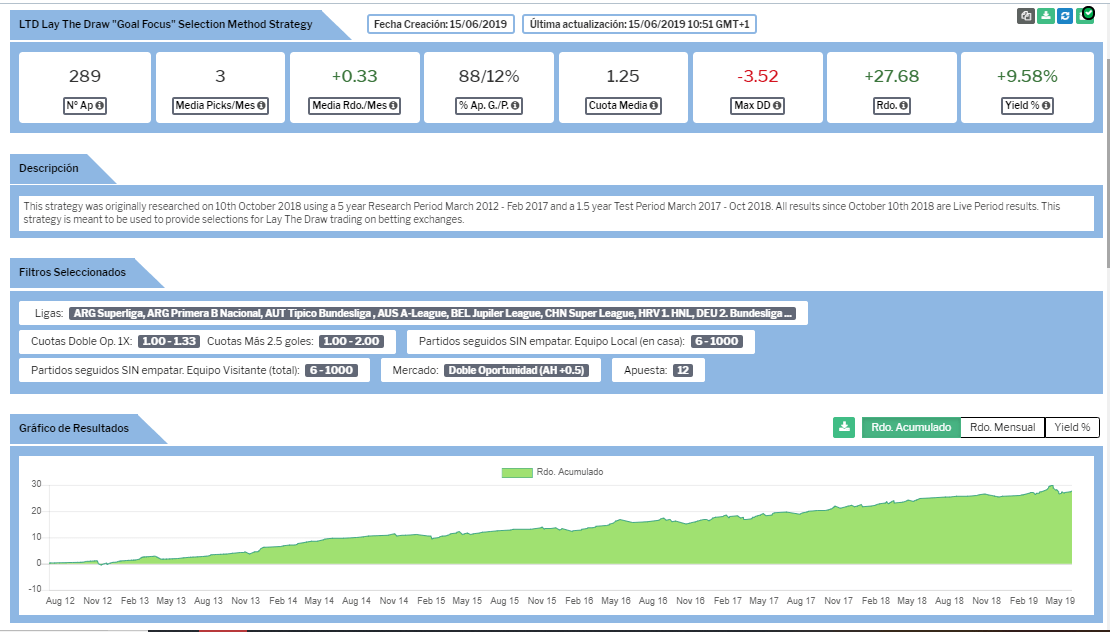Click the info icon beside Rdo.
Viewport: 1110px width, 632px height.
(903, 105)
